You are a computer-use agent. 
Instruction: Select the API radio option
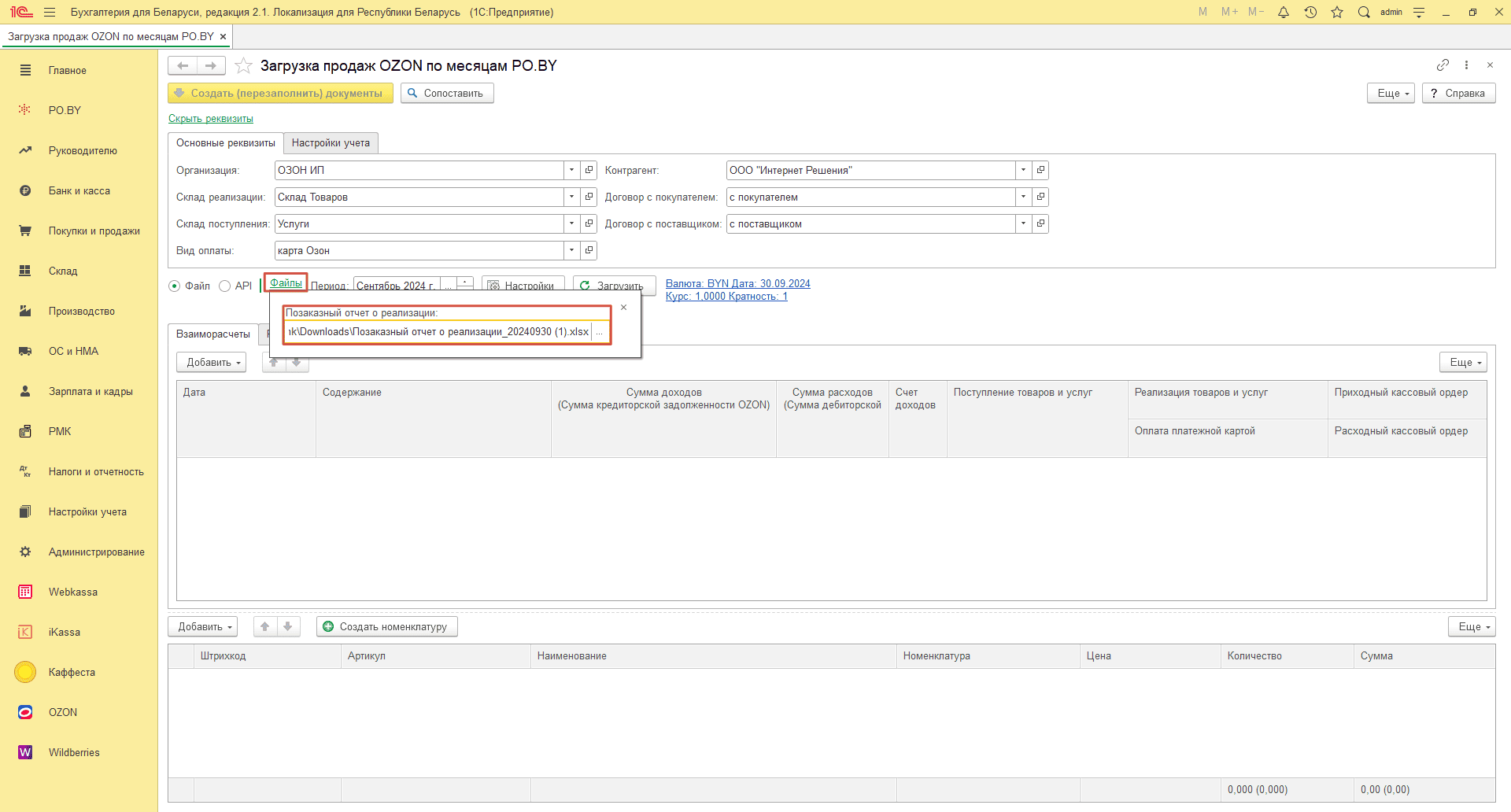[224, 286]
